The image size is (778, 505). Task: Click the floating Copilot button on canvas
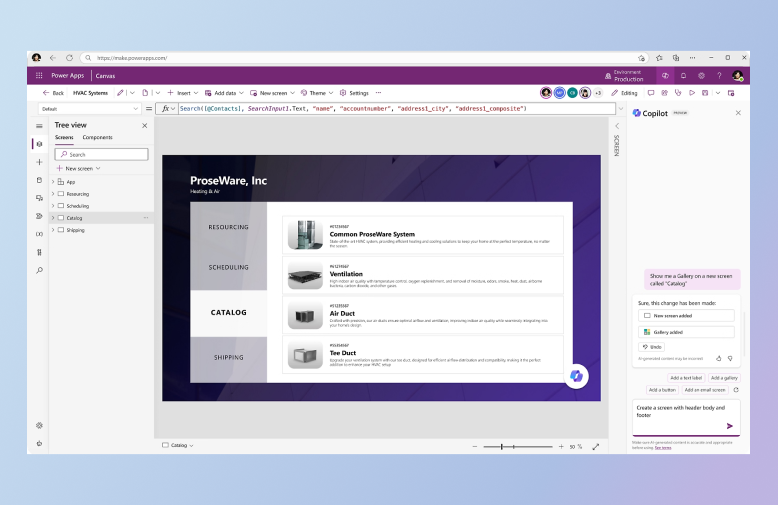[576, 376]
